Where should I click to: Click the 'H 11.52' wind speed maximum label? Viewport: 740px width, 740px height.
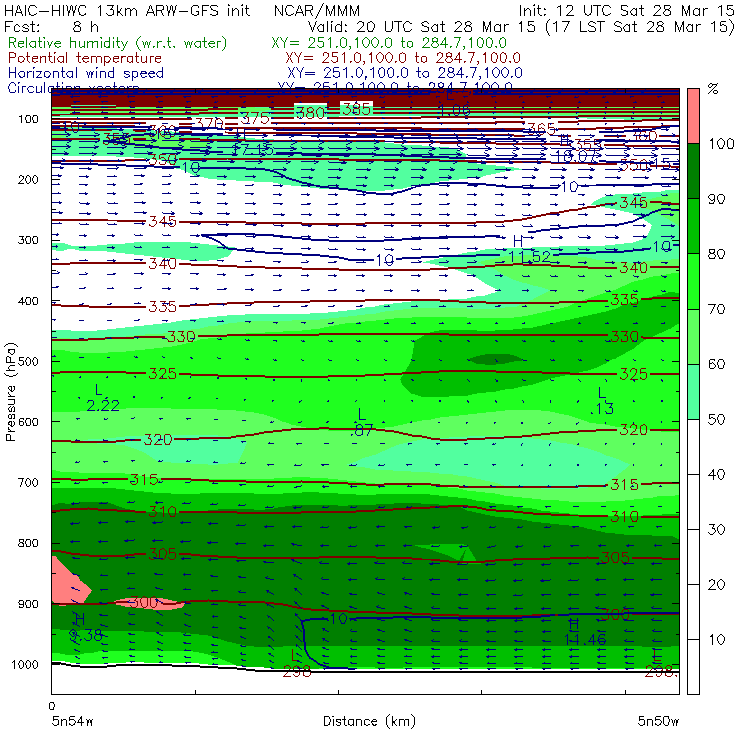click(529, 249)
